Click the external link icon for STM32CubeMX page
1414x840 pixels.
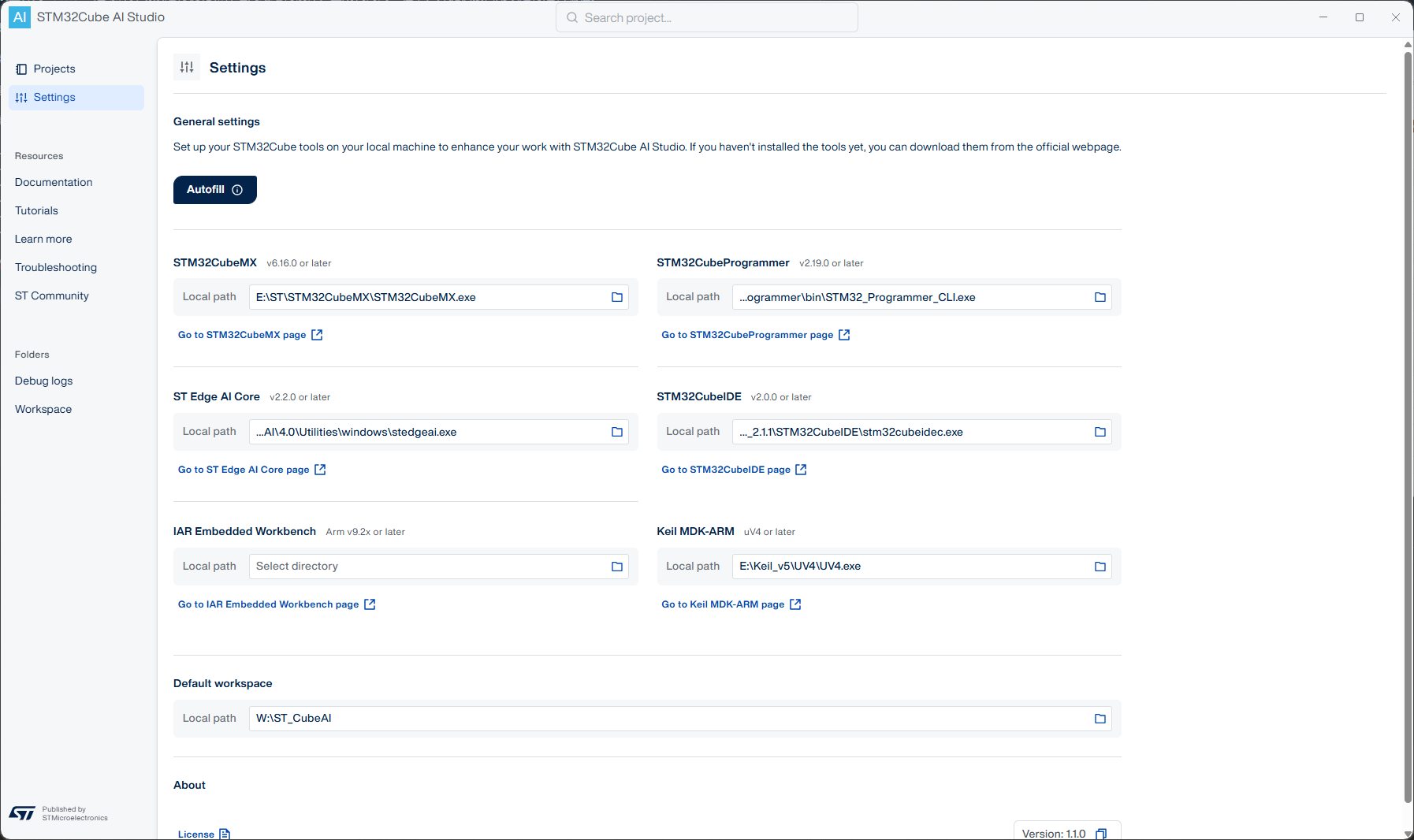coord(317,335)
